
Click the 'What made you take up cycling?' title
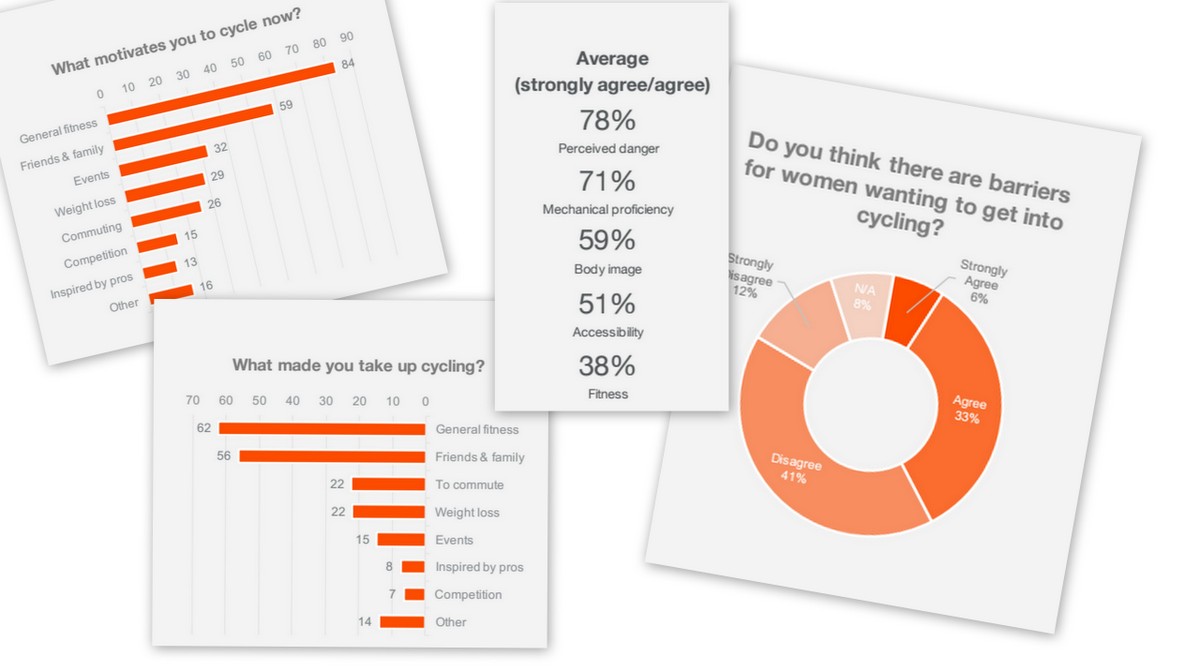(358, 366)
